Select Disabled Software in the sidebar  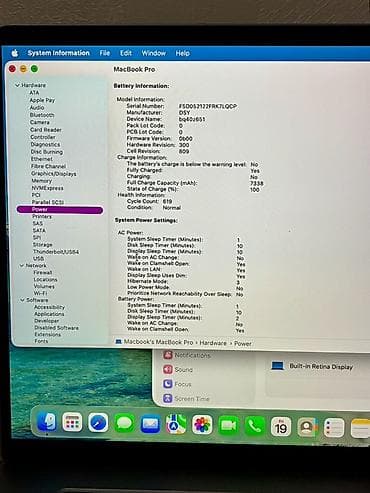click(x=57, y=328)
